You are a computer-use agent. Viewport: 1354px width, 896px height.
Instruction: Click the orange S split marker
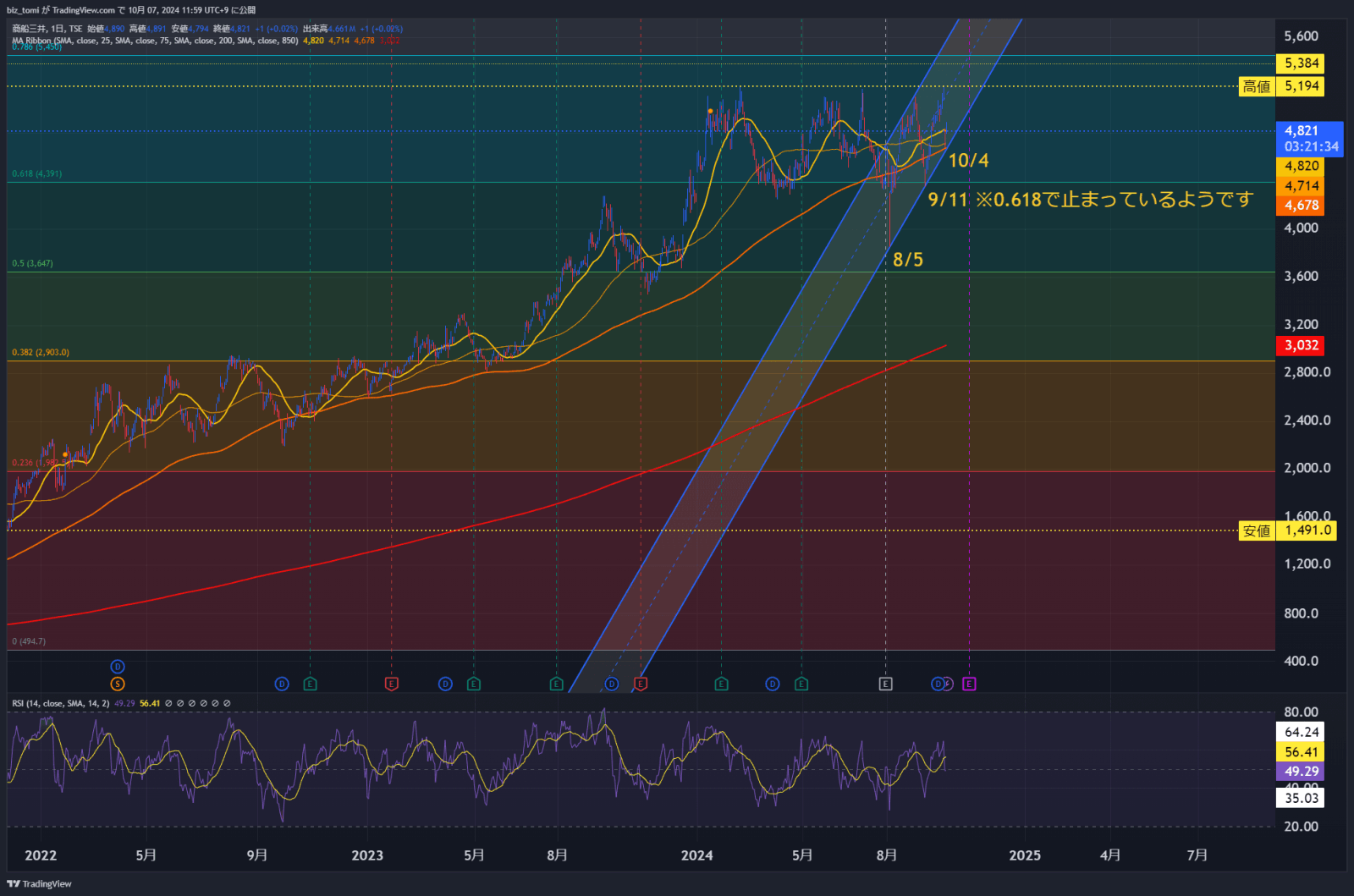118,684
